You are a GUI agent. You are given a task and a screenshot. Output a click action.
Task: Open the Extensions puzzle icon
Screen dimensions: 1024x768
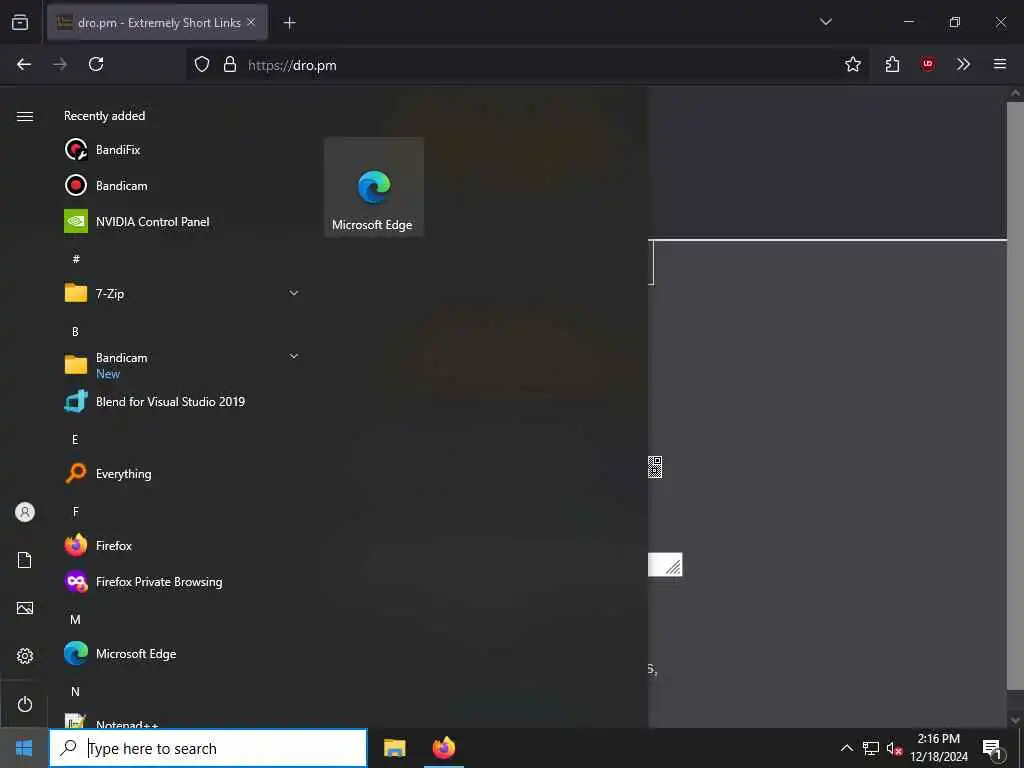pos(892,64)
